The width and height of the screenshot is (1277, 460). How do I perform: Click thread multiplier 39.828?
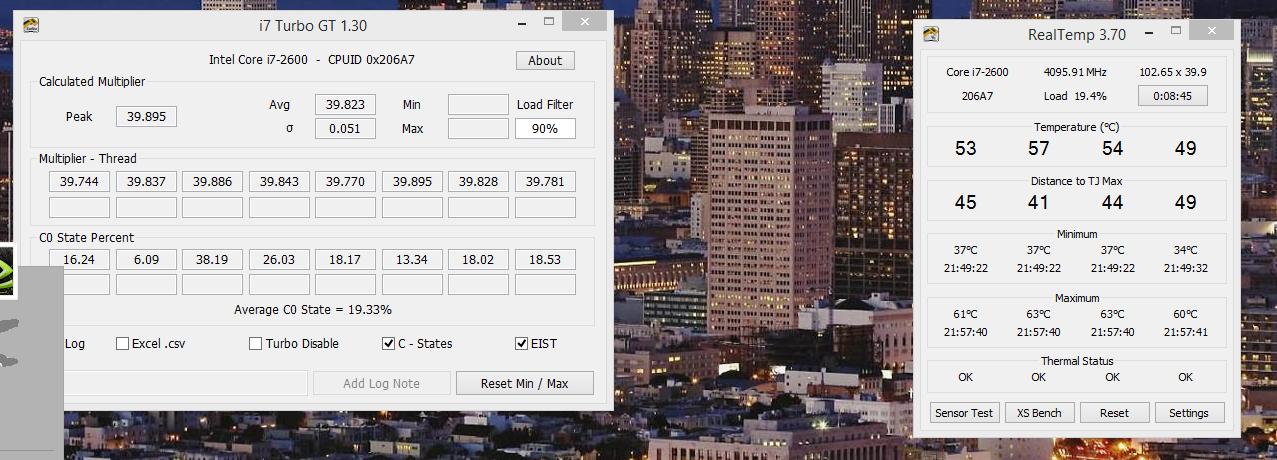click(478, 181)
